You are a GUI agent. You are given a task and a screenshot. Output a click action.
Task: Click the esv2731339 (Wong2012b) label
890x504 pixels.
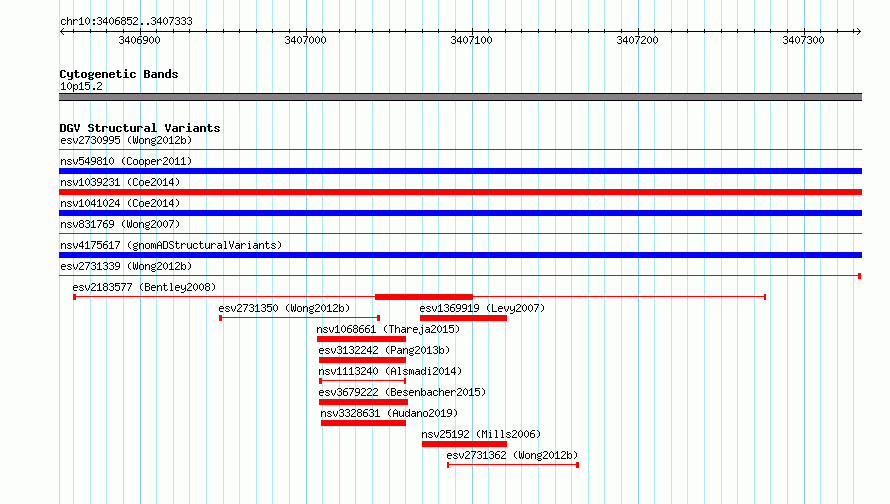click(x=126, y=266)
